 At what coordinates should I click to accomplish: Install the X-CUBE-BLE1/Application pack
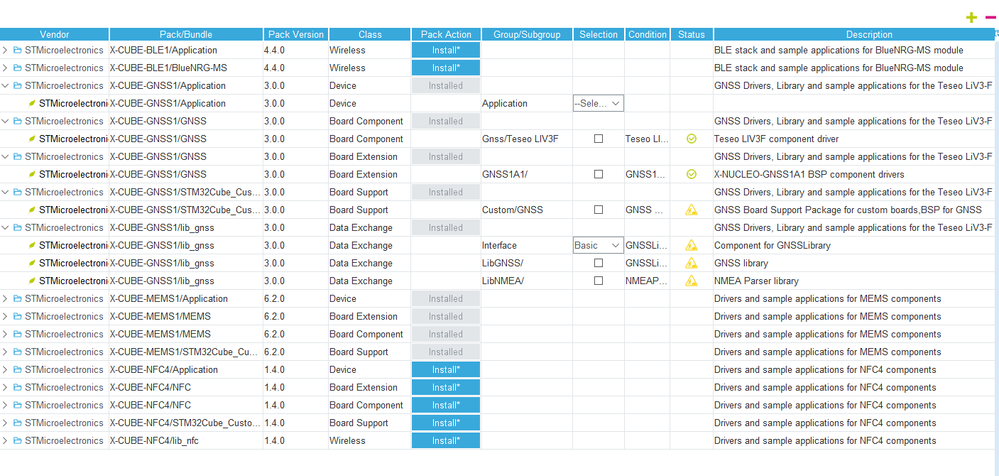(446, 50)
